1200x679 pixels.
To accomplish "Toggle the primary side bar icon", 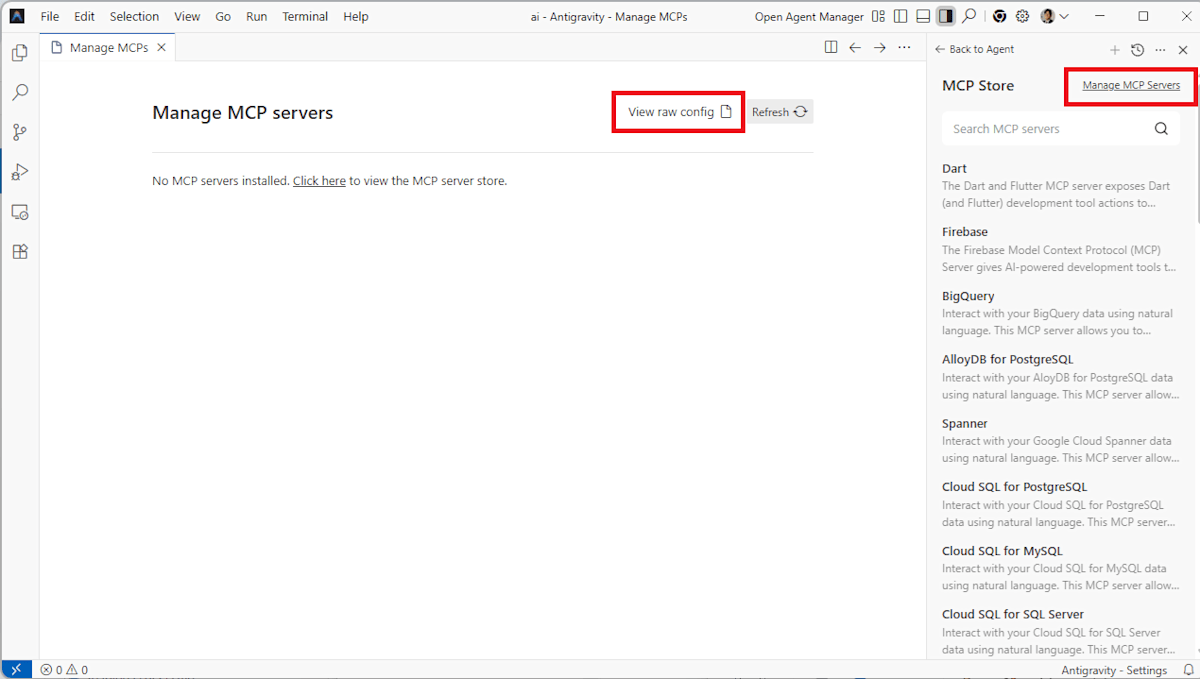I will 901,16.
